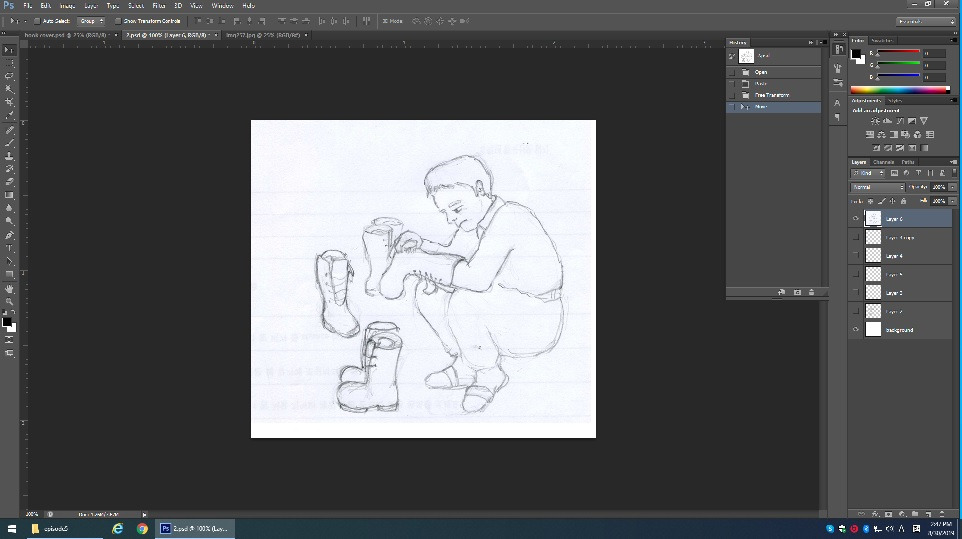Hide the Background layer visibility eye

855,330
